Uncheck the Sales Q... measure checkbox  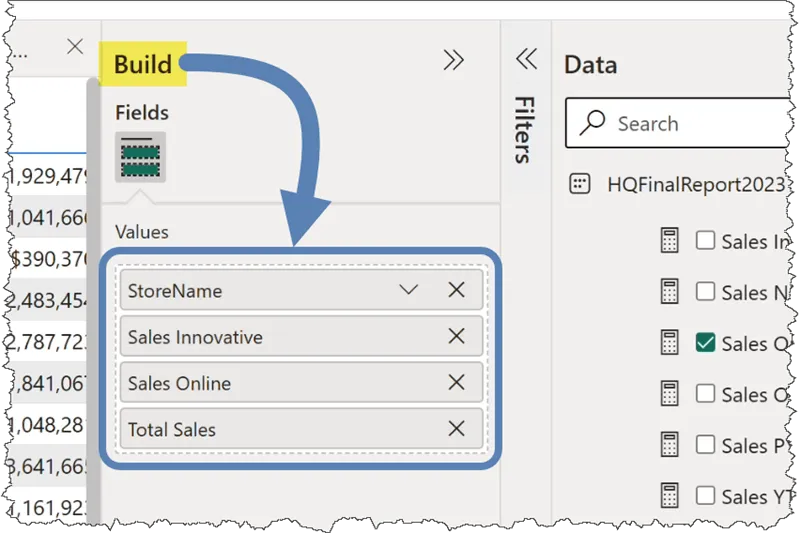[x=706, y=343]
